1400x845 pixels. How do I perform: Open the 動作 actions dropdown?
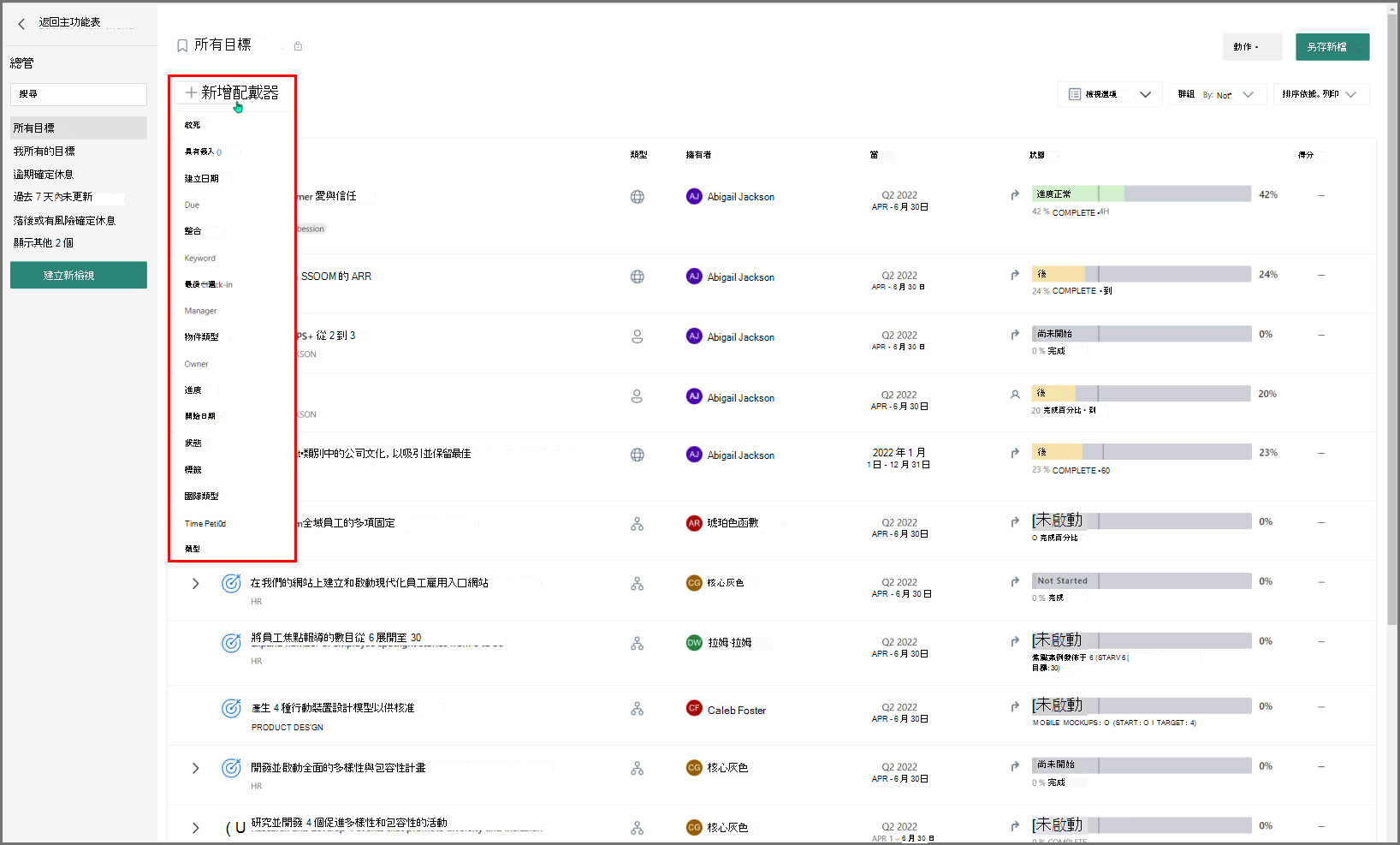point(1252,47)
